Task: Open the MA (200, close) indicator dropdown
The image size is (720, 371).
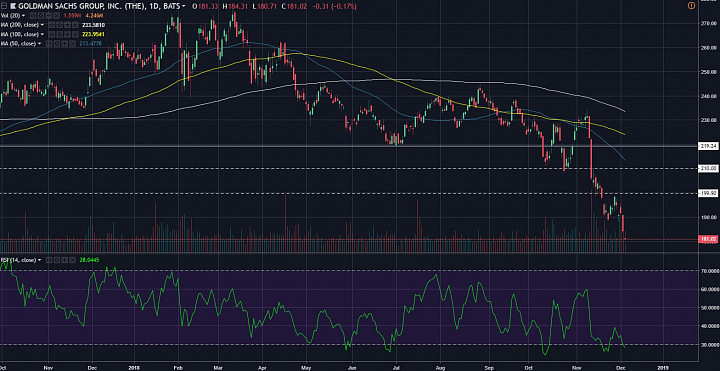Action: pos(42,25)
